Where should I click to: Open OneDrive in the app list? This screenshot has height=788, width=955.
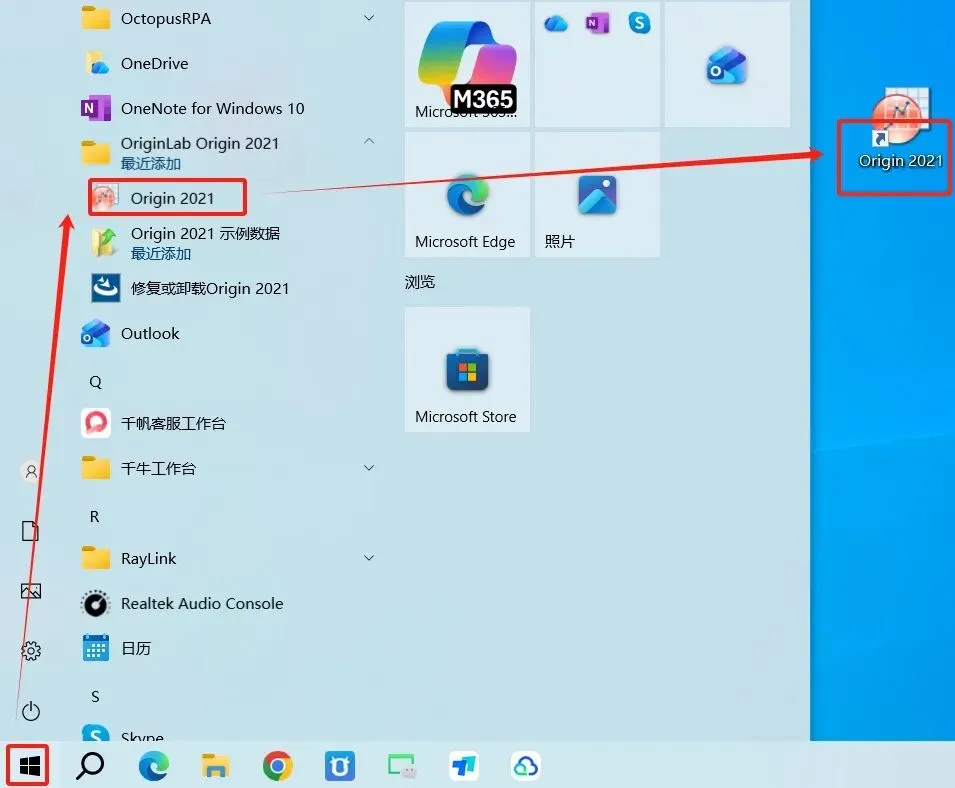coord(228,63)
